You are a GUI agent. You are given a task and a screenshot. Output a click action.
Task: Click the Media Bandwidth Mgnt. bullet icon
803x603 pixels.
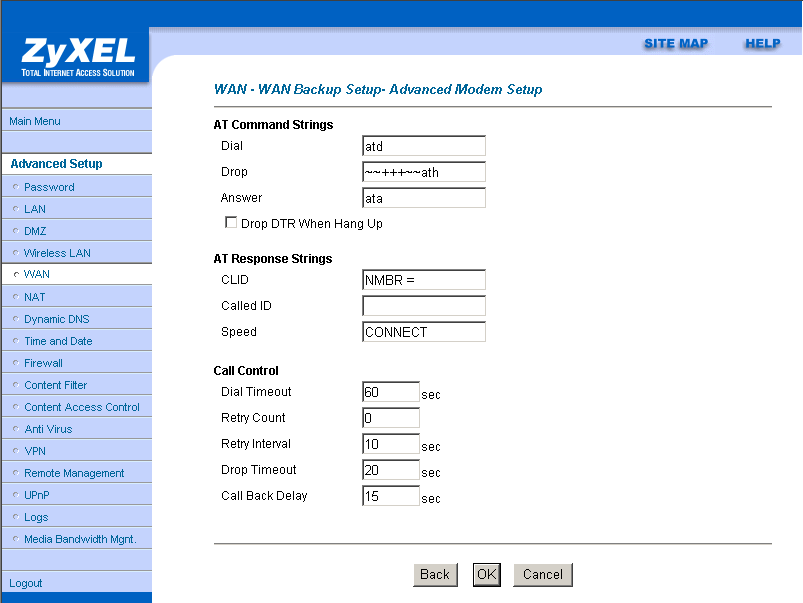click(16, 539)
